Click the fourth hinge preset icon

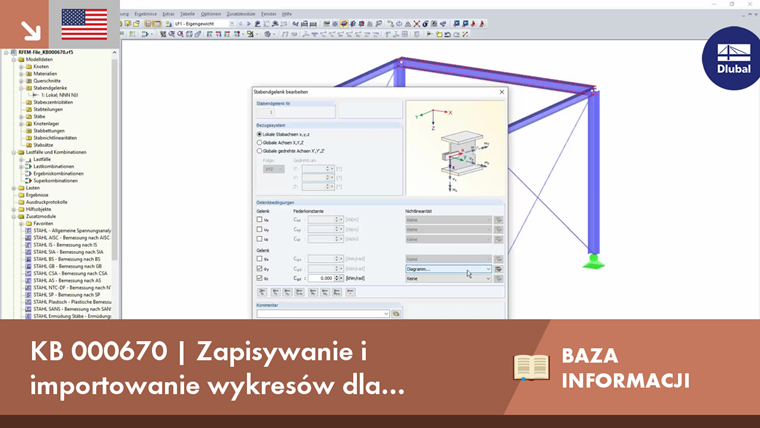pos(300,292)
